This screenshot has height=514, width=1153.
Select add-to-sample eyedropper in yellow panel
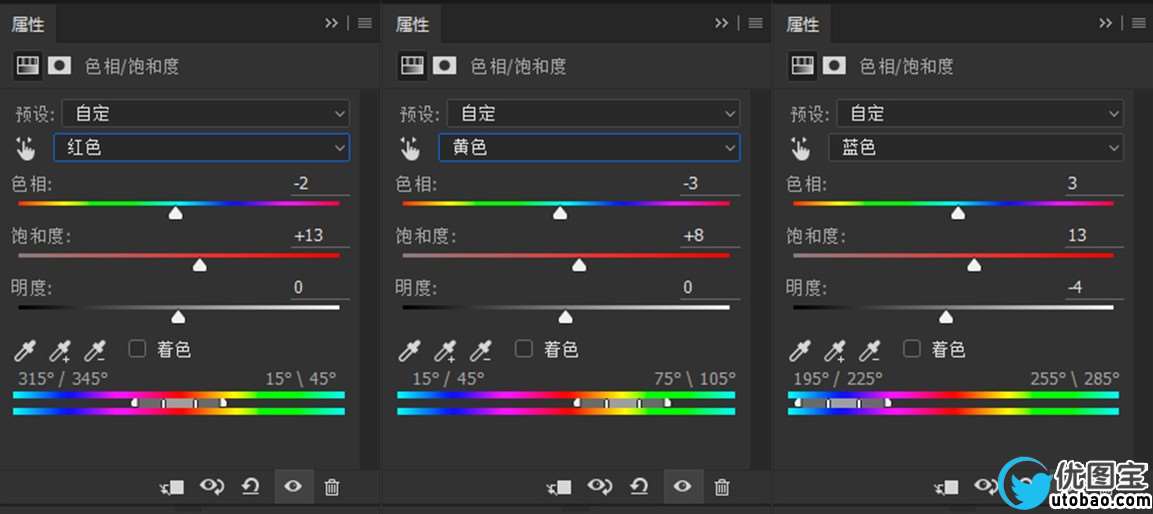445,351
